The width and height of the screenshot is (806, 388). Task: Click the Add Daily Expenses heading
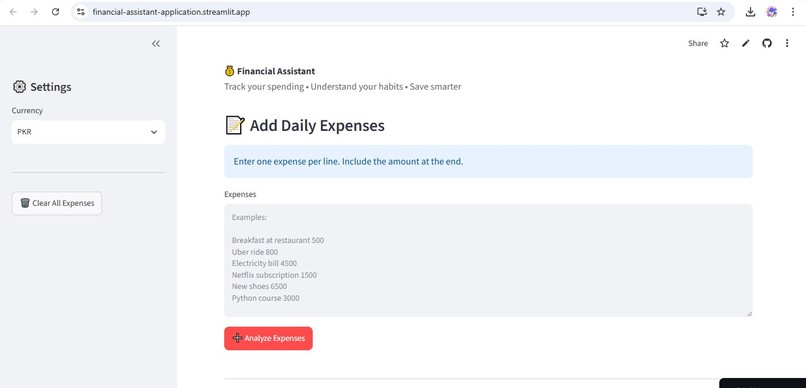(x=317, y=125)
